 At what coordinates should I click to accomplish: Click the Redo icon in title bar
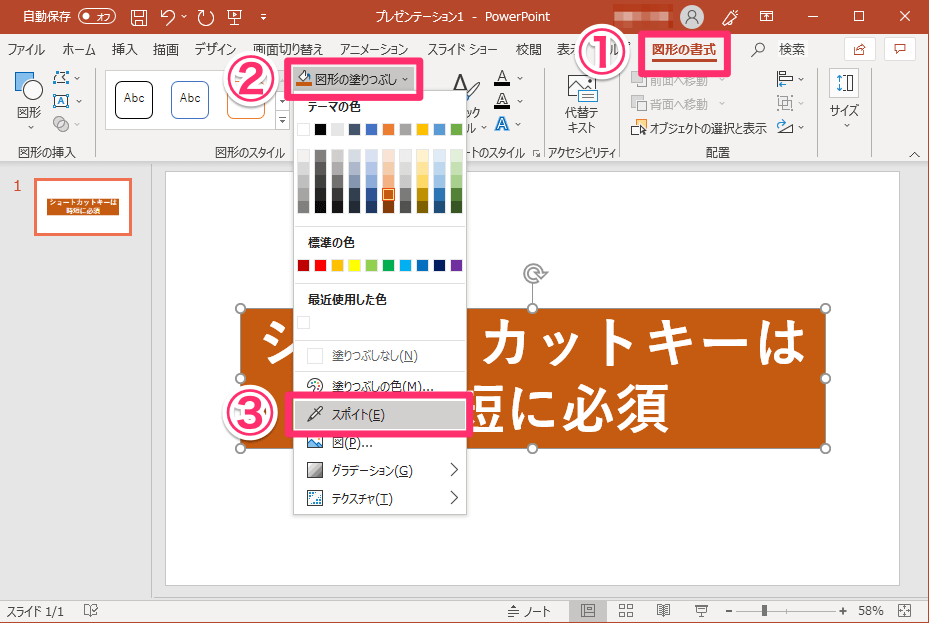pyautogui.click(x=206, y=17)
